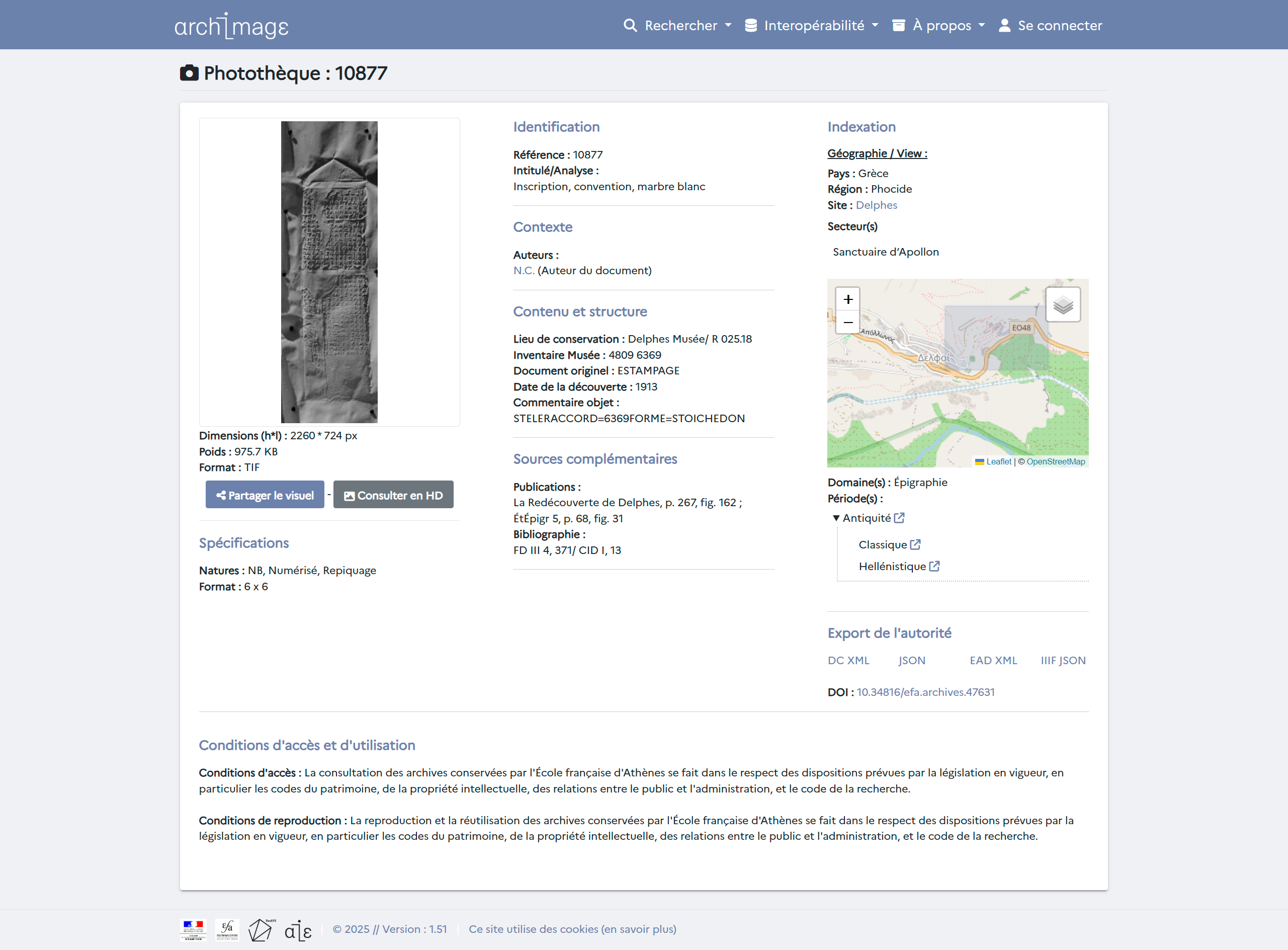Click the stele inscription thumbnail image
Image resolution: width=1288 pixels, height=950 pixels.
click(x=329, y=272)
